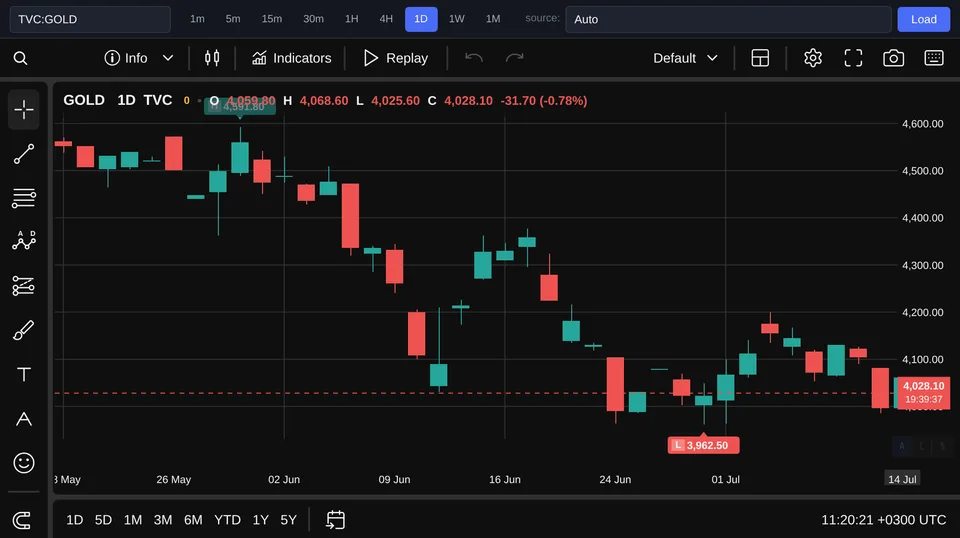
Task: Set range to 5D
Action: 103,520
